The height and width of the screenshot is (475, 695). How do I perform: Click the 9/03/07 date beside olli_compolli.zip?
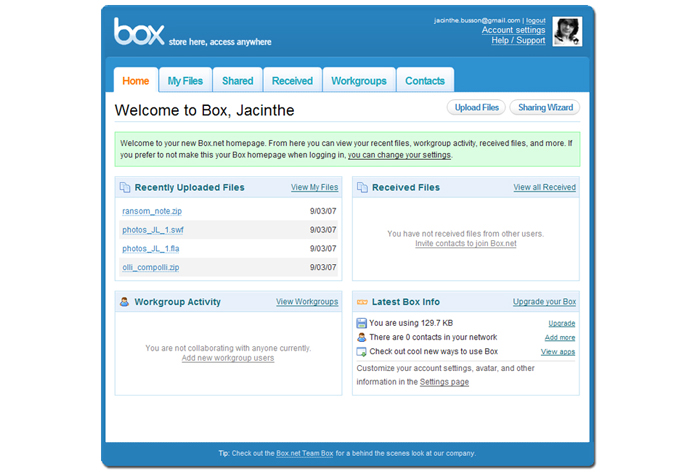tap(323, 267)
